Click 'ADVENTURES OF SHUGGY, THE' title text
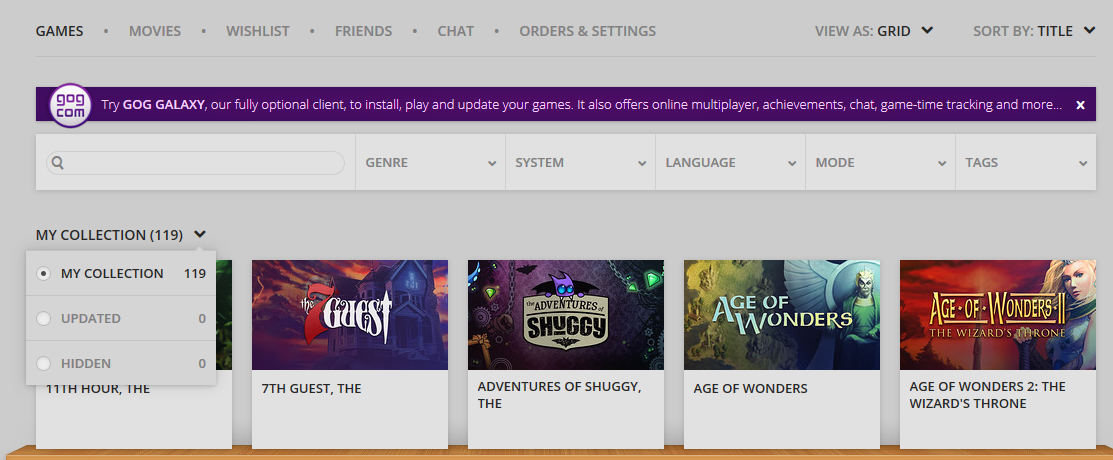Viewport: 1113px width, 460px height. pyautogui.click(x=559, y=395)
